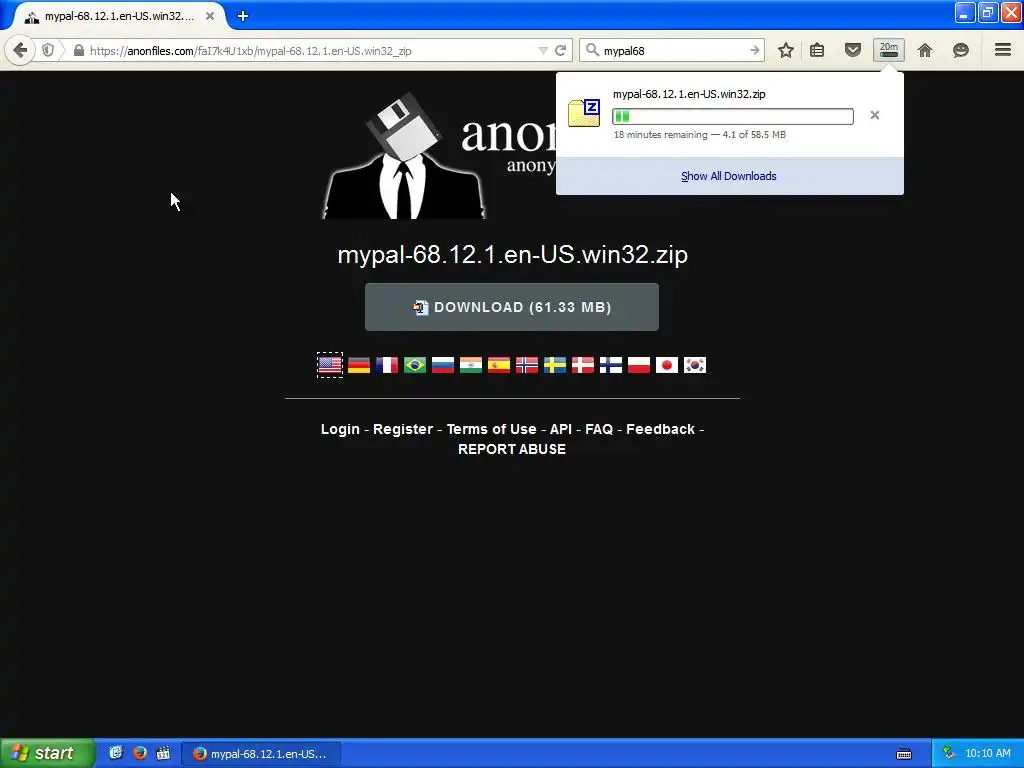Switch language to Indian flag
Screen dimensions: 1024x768
471,365
